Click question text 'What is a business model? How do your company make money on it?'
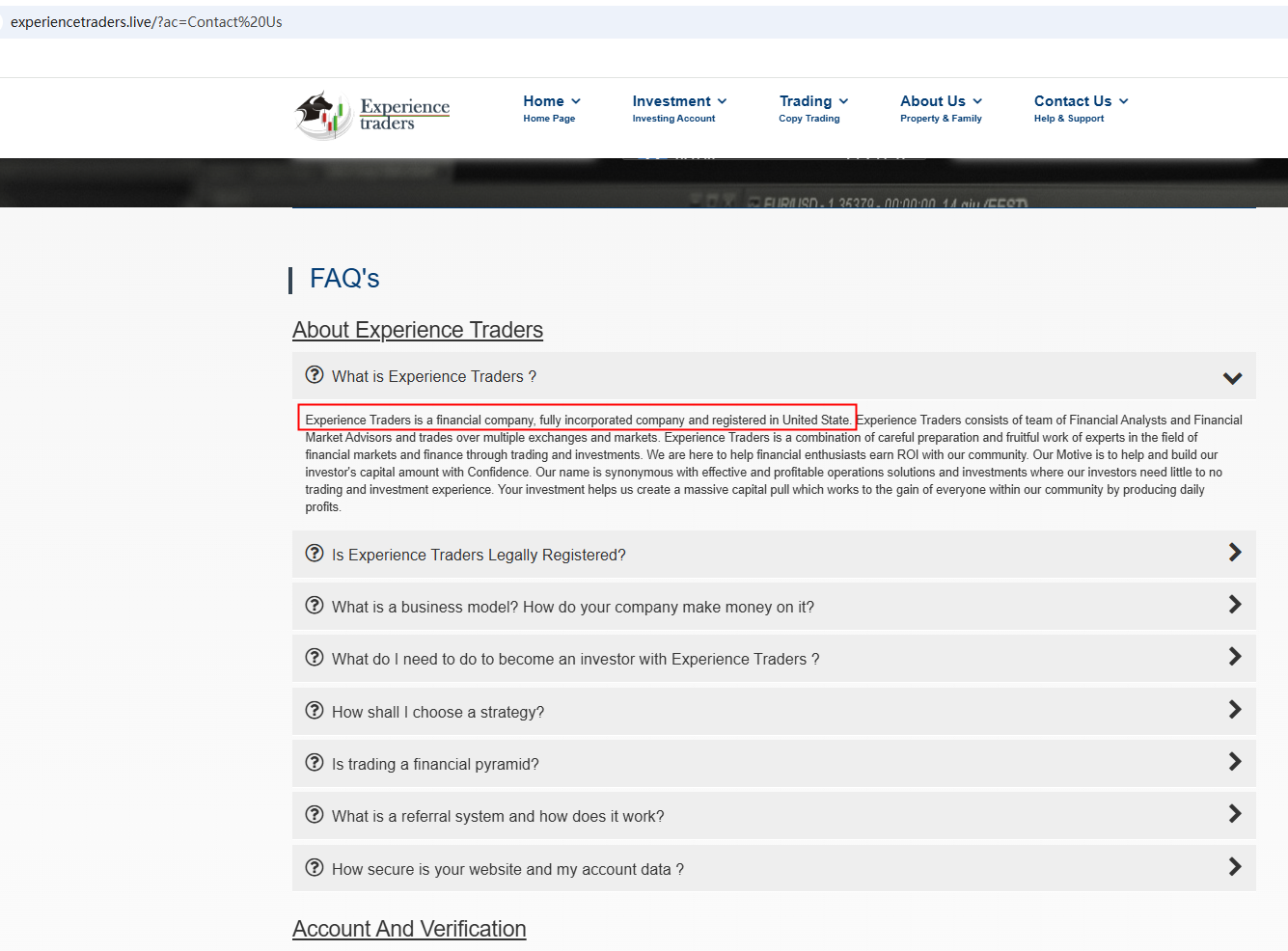Screen dimensions: 1288x951 [573, 607]
